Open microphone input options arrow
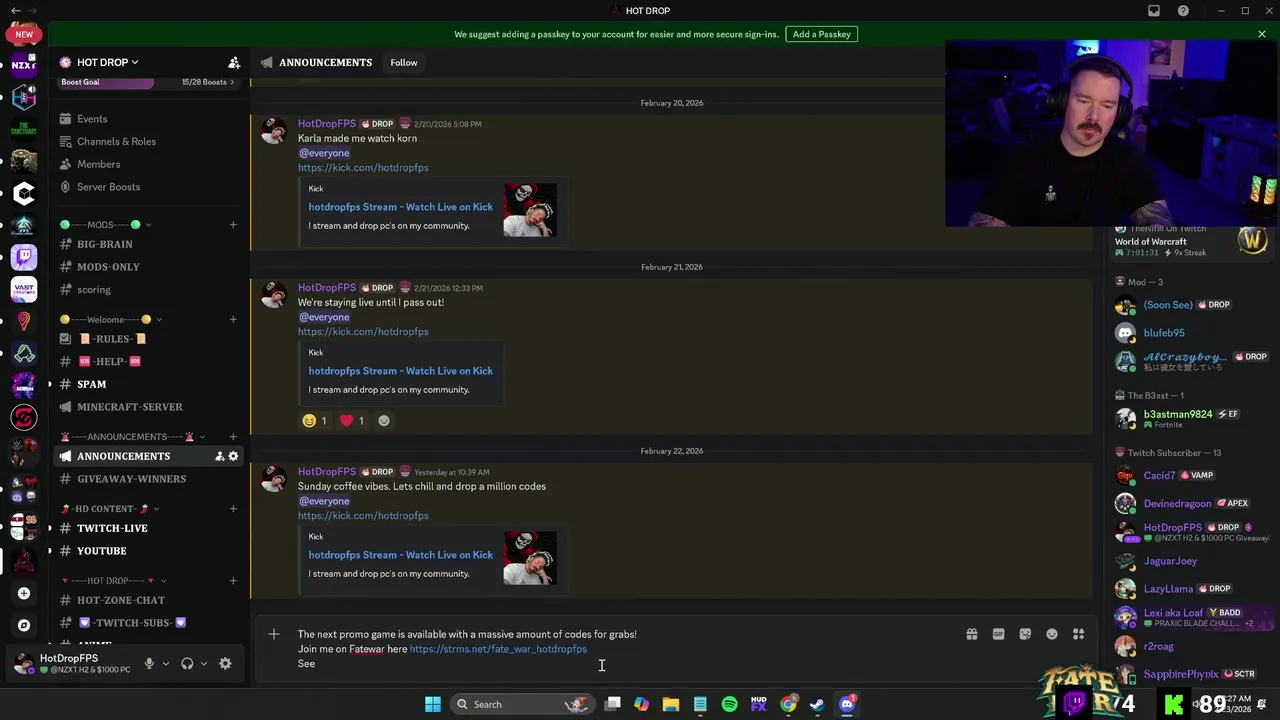 [166, 663]
